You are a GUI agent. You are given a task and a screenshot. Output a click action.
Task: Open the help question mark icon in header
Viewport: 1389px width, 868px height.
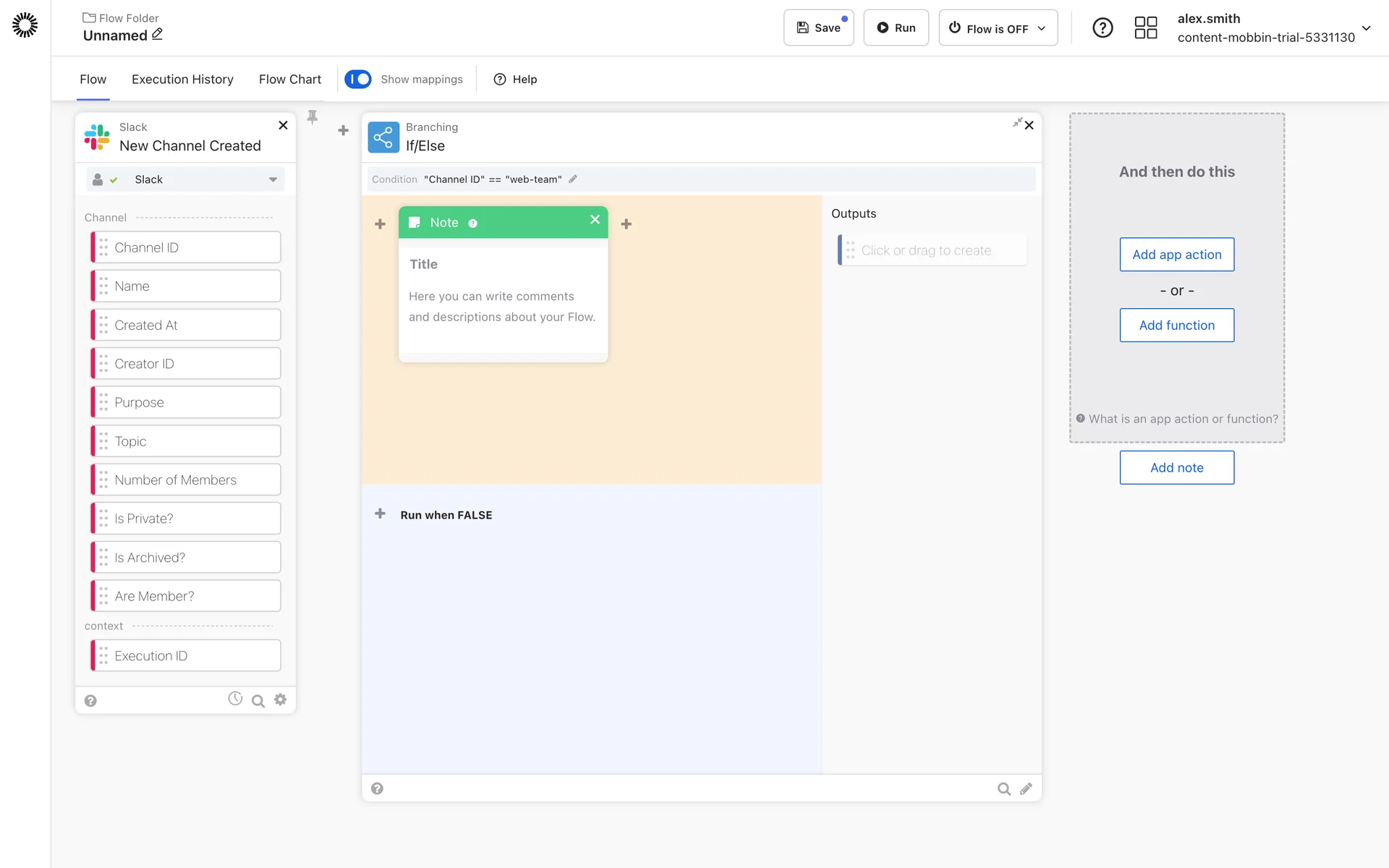tap(1103, 27)
